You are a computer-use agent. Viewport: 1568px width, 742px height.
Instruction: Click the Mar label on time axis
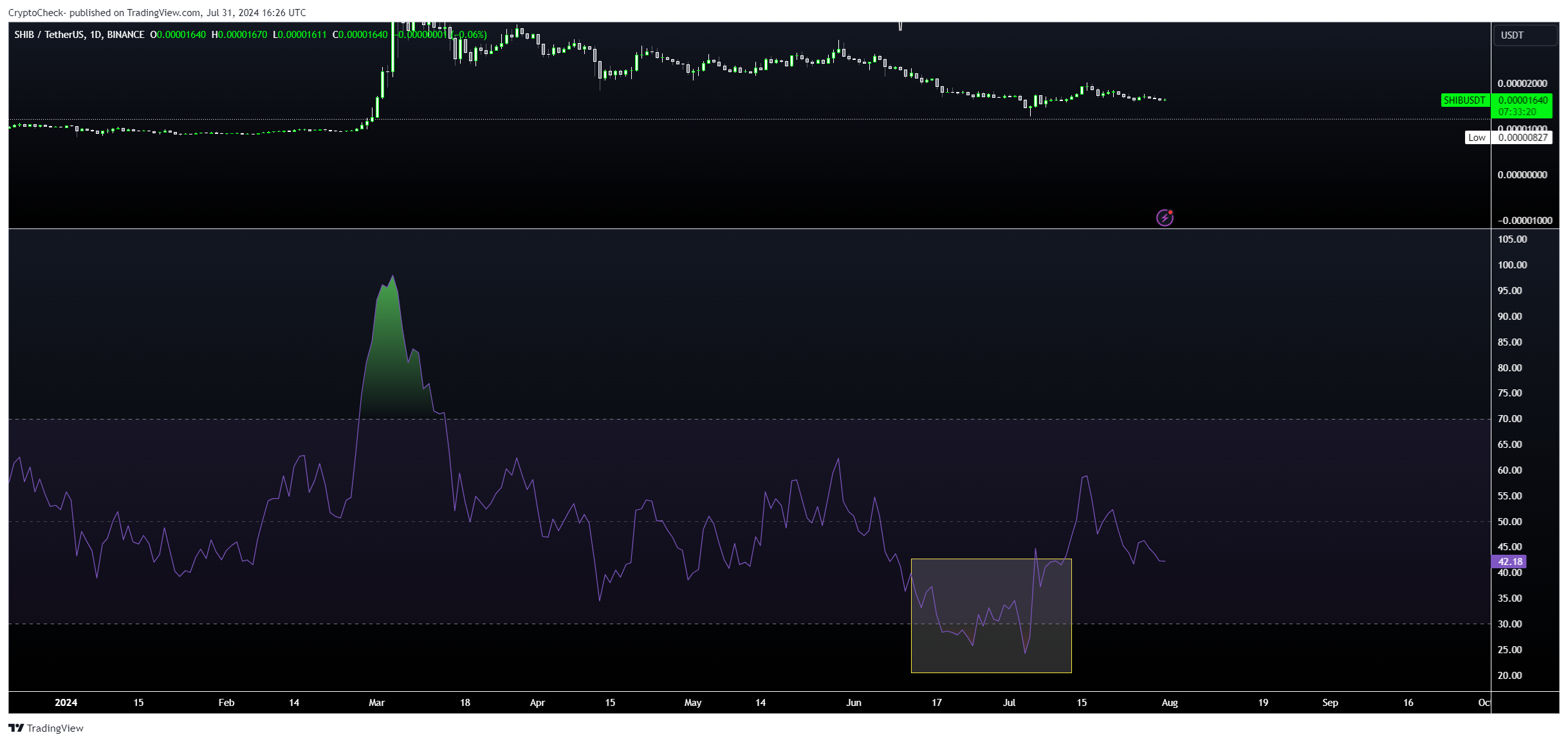click(376, 703)
